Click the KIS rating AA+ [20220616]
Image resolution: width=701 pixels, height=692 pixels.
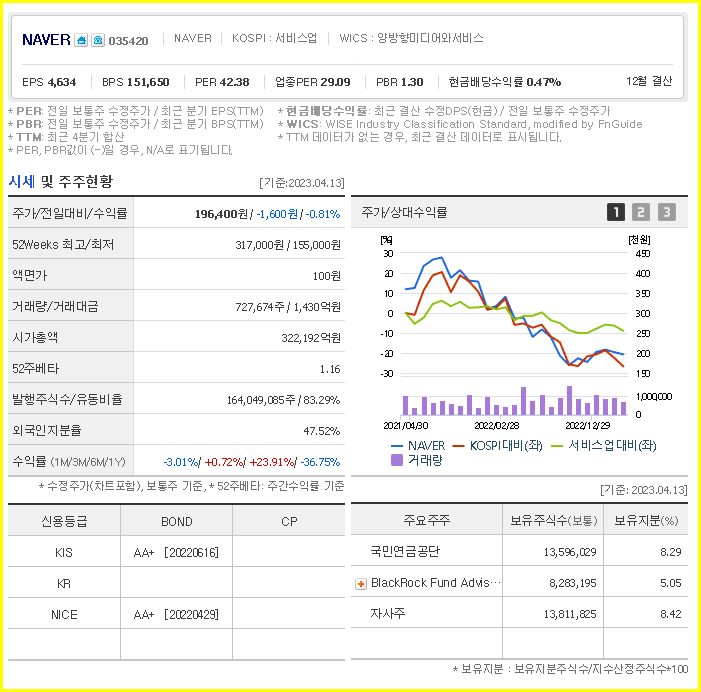176,553
